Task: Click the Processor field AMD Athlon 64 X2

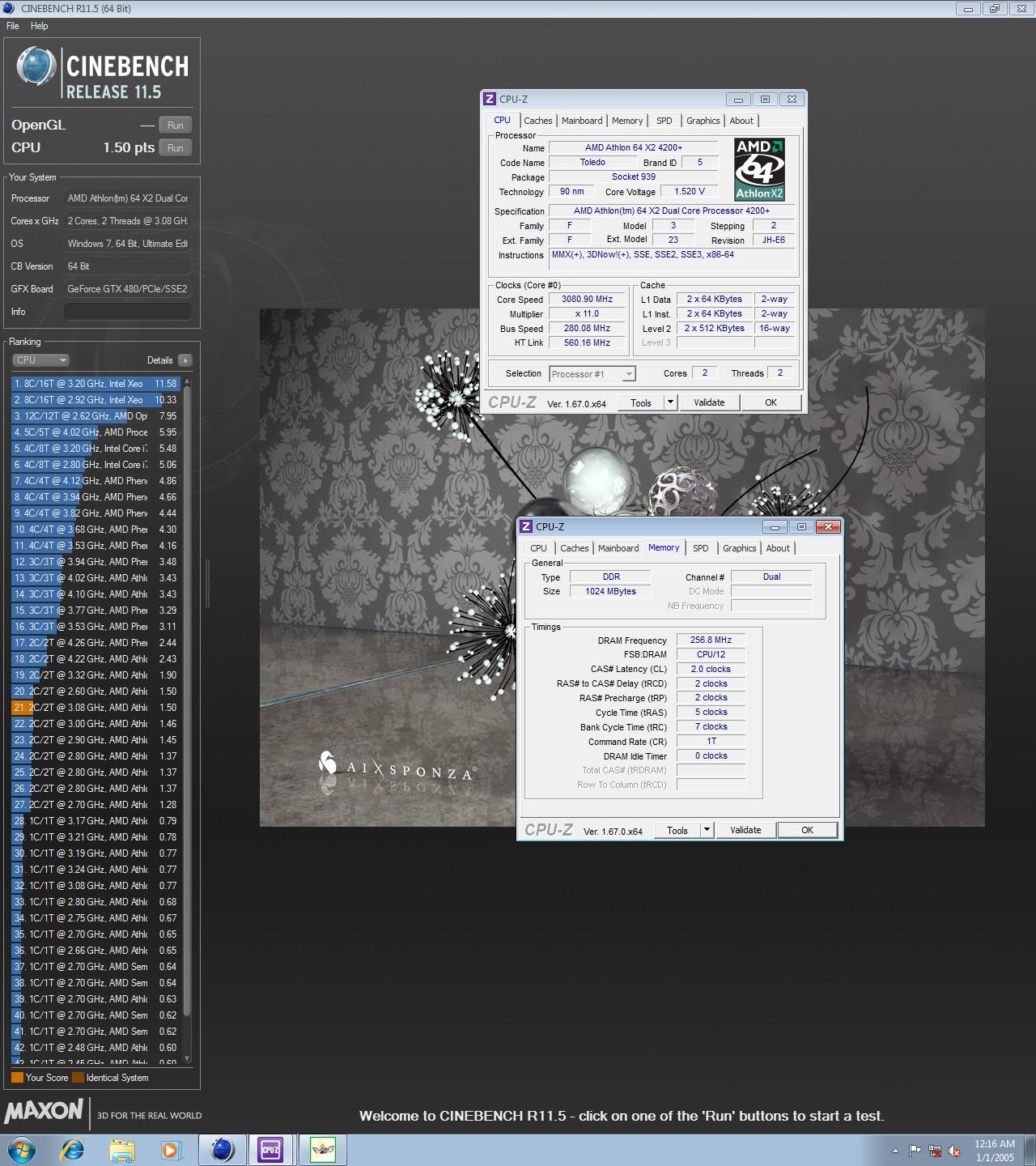Action: click(128, 198)
